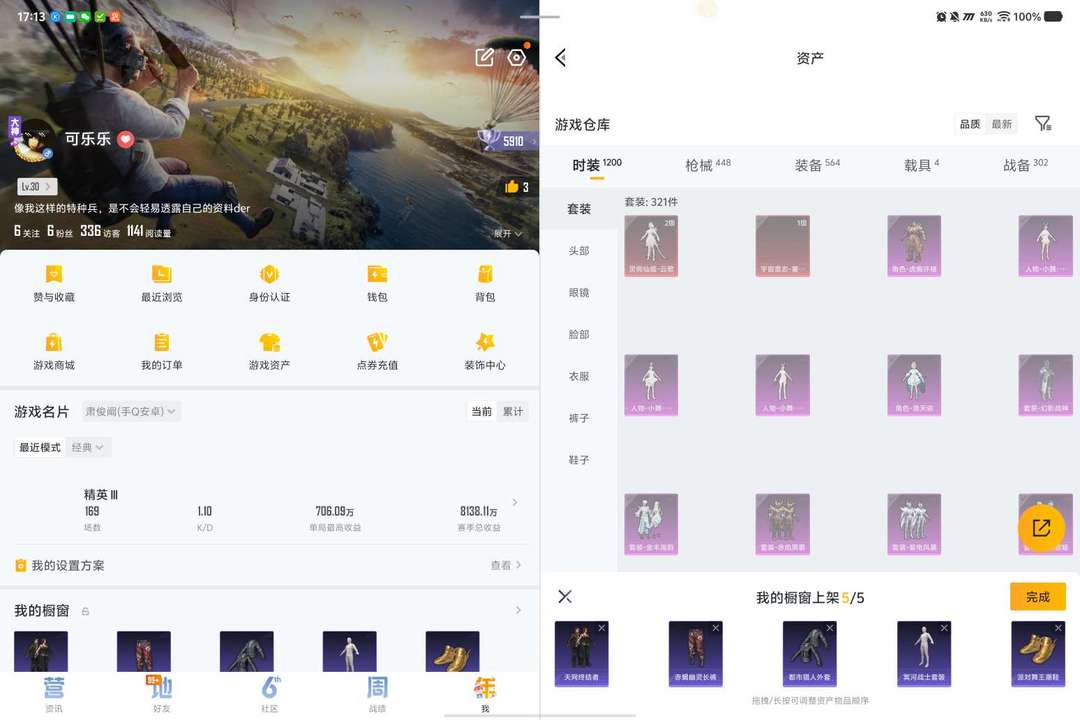Image resolution: width=1080 pixels, height=720 pixels.
Task: Open 社区 in bottom navigation
Action: (269, 693)
